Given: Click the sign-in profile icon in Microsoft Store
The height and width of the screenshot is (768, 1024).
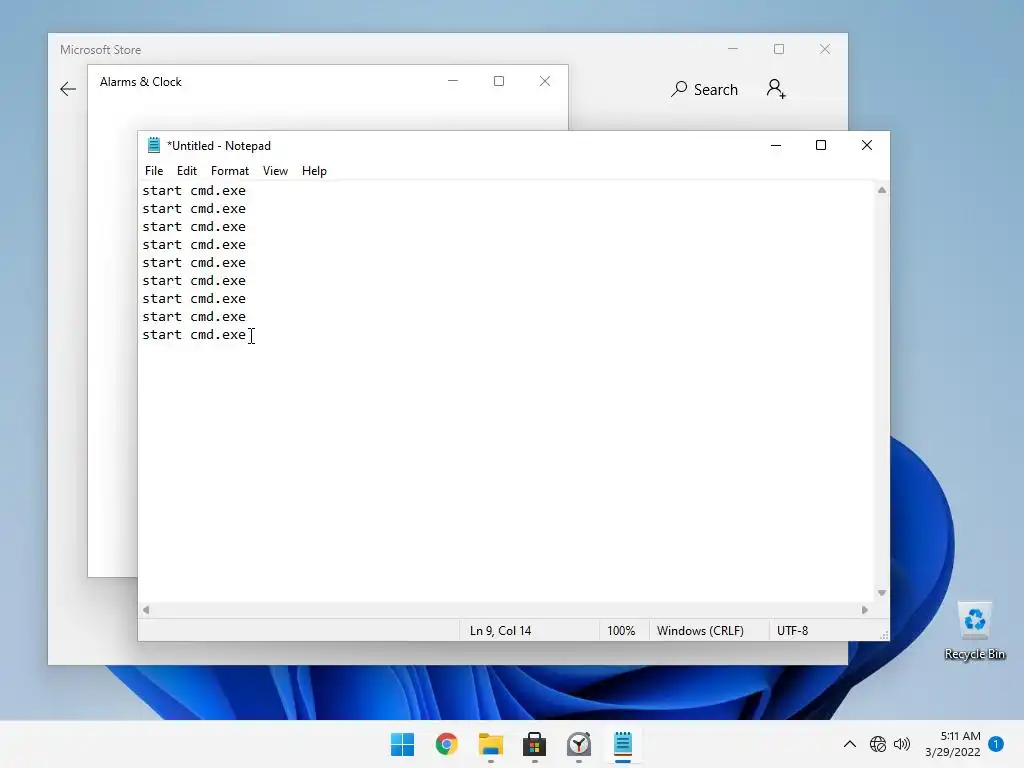Looking at the screenshot, I should pos(776,89).
